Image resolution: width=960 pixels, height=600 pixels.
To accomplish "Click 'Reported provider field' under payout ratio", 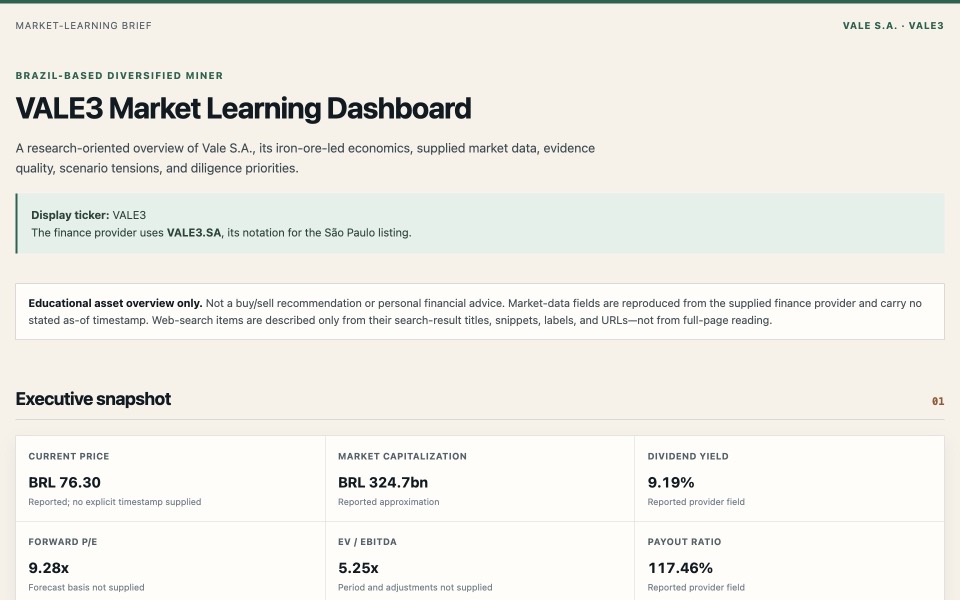I will tap(696, 588).
